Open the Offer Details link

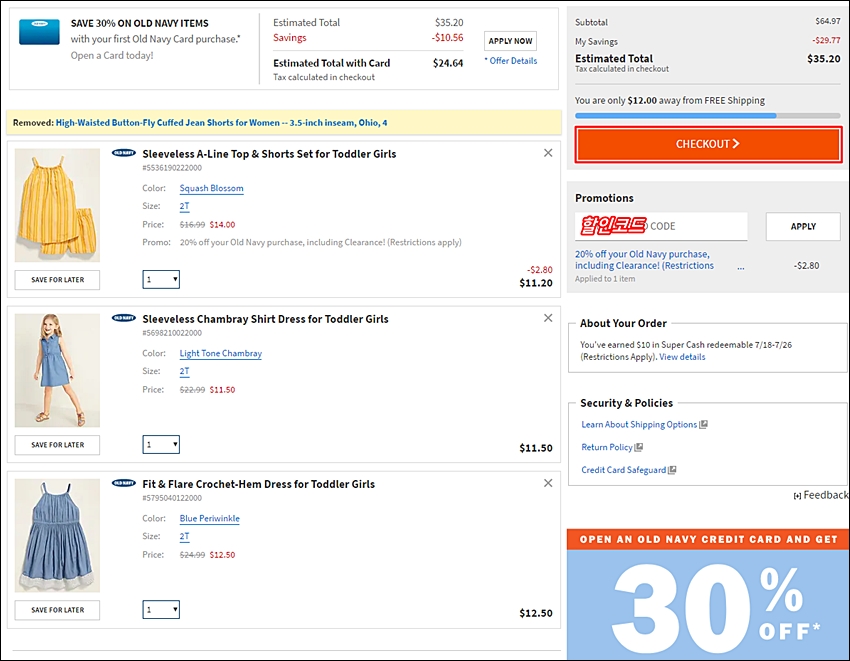511,61
